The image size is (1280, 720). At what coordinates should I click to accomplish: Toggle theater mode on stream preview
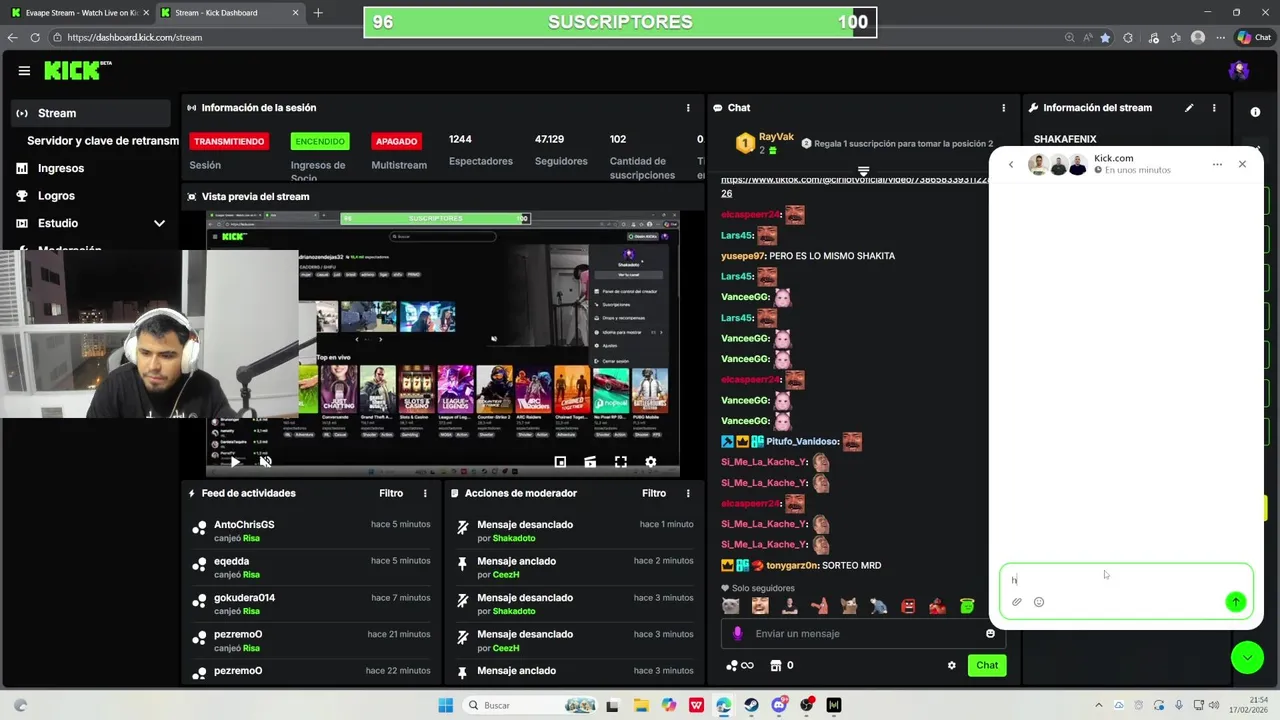590,462
